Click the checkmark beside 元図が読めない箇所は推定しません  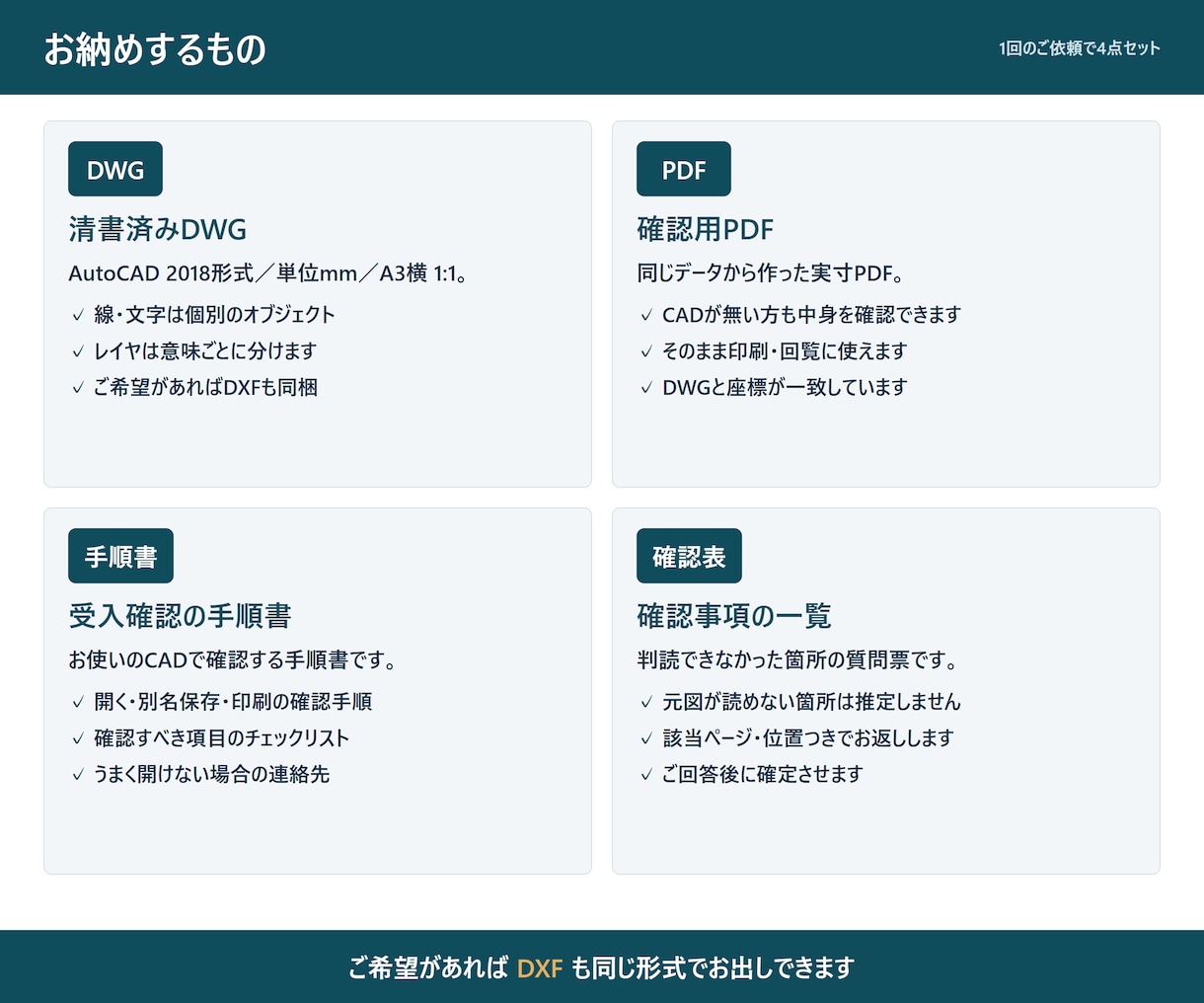pyautogui.click(x=646, y=703)
